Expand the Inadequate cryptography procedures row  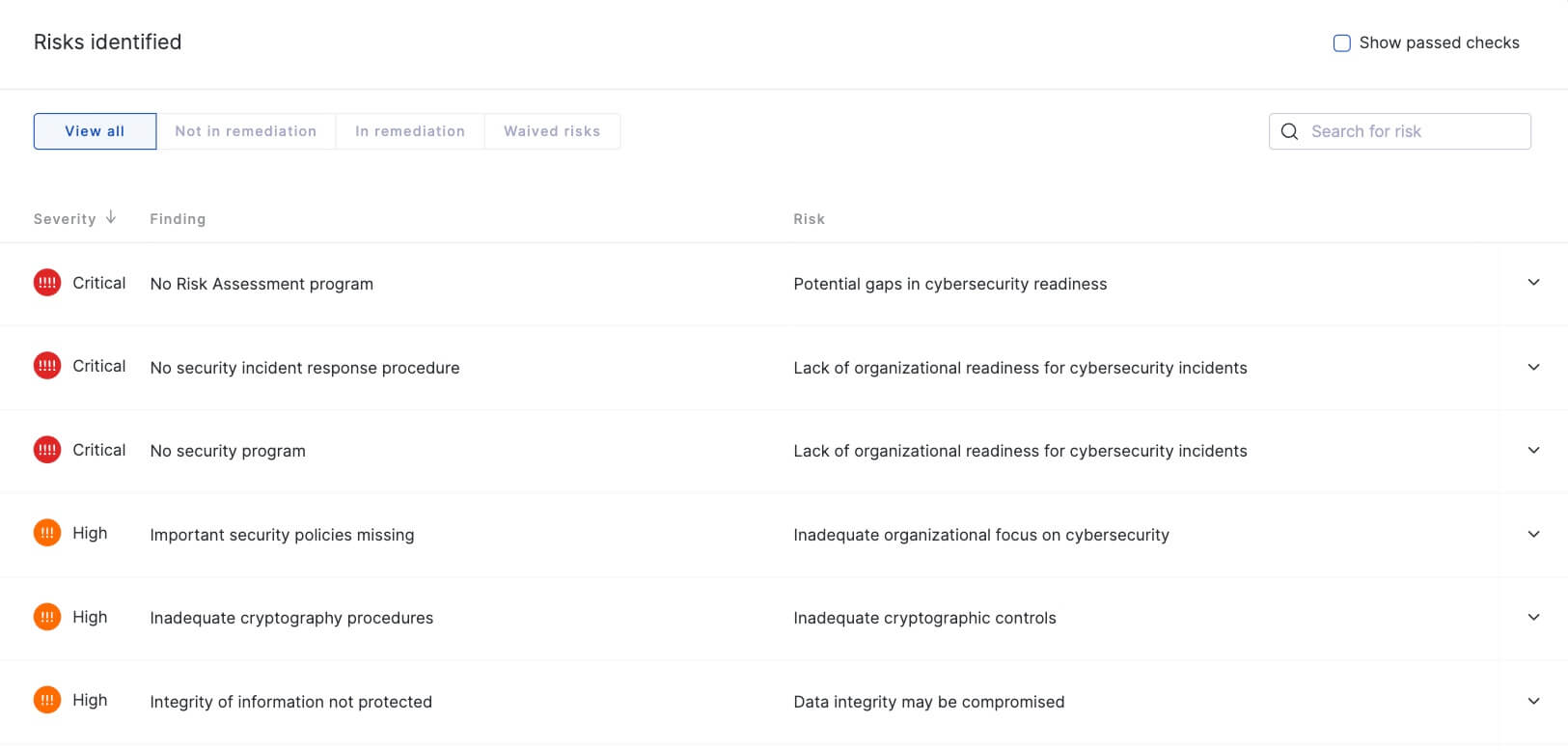click(x=1533, y=617)
